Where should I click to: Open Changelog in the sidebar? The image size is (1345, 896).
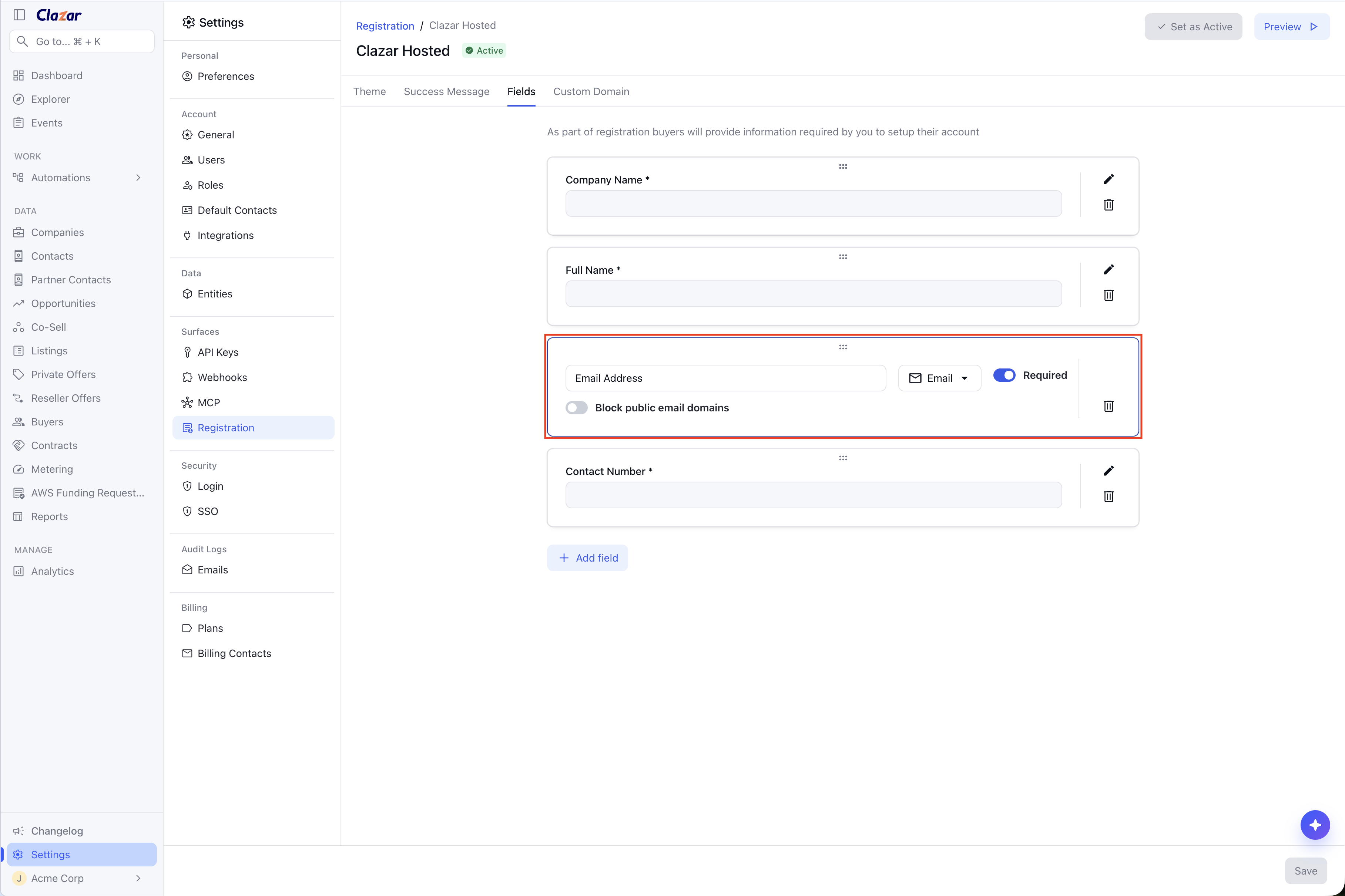(82, 831)
